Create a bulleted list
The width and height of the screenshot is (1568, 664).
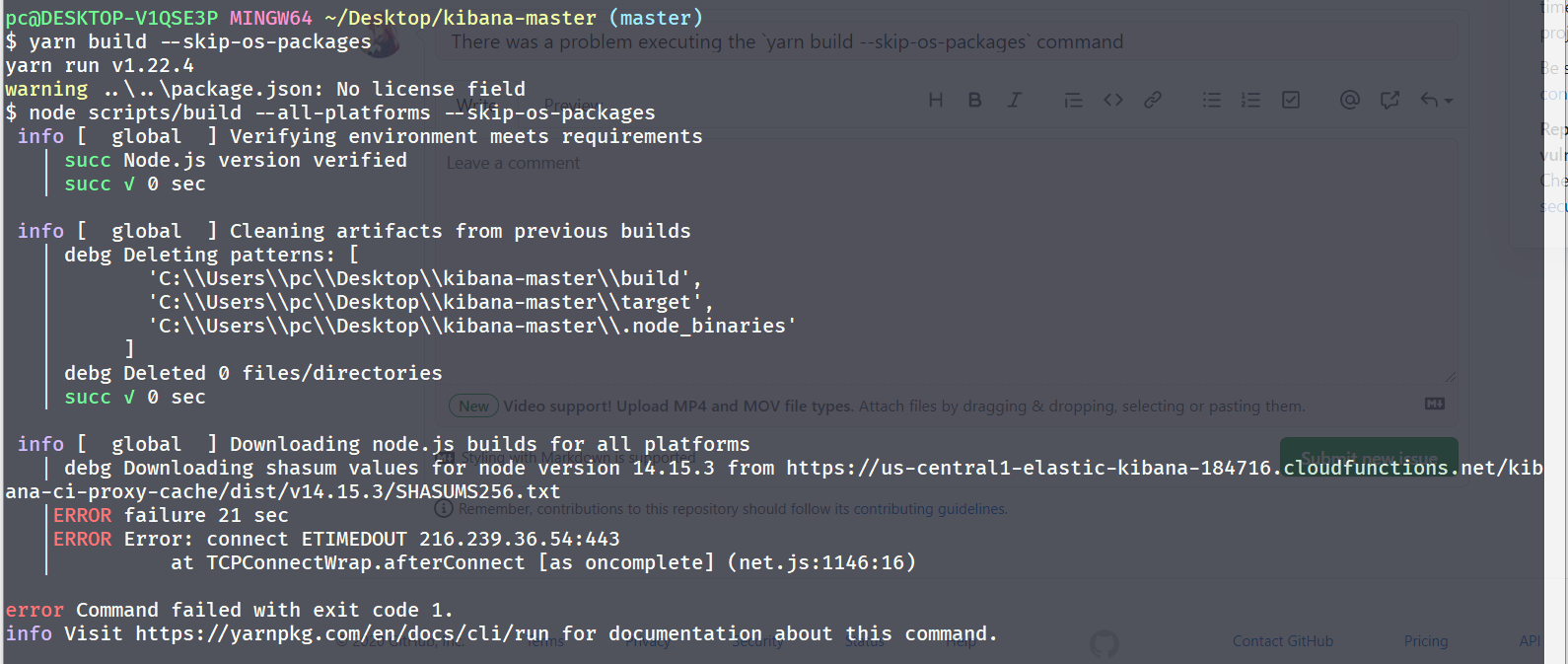pos(1211,99)
